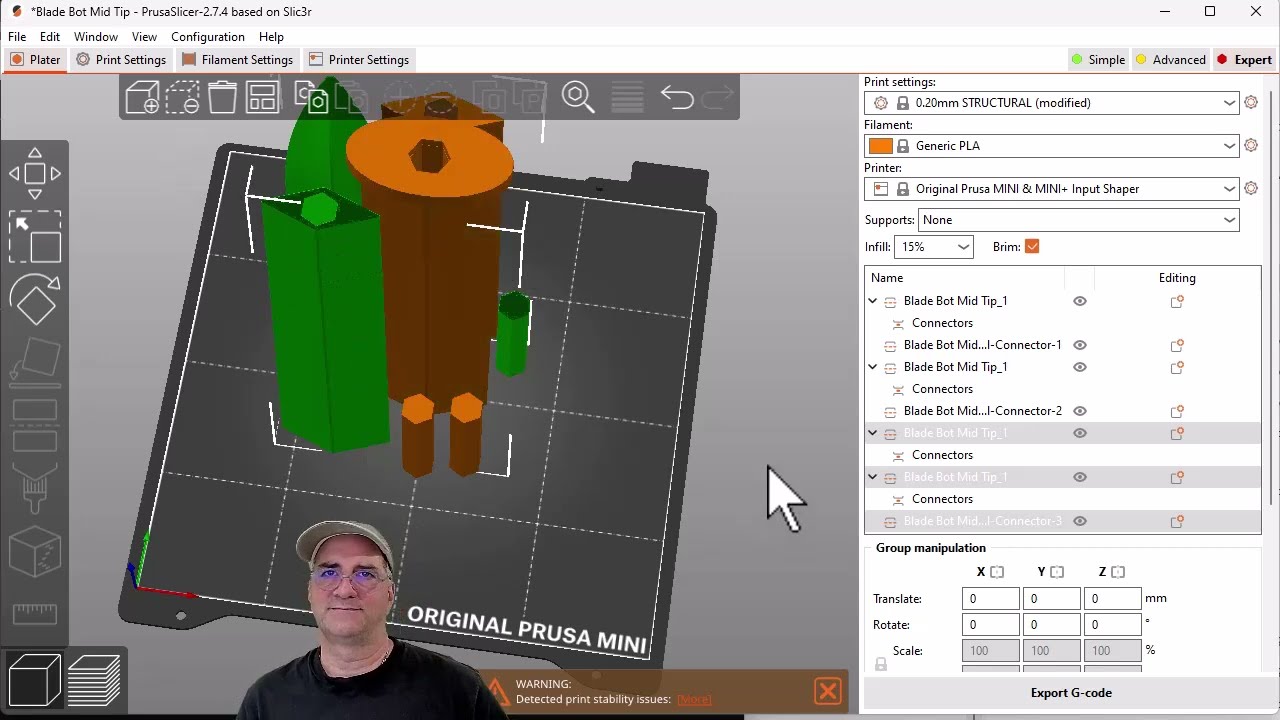Toggle visibility eye for Connector-2 object
The image size is (1280, 720).
[1080, 411]
